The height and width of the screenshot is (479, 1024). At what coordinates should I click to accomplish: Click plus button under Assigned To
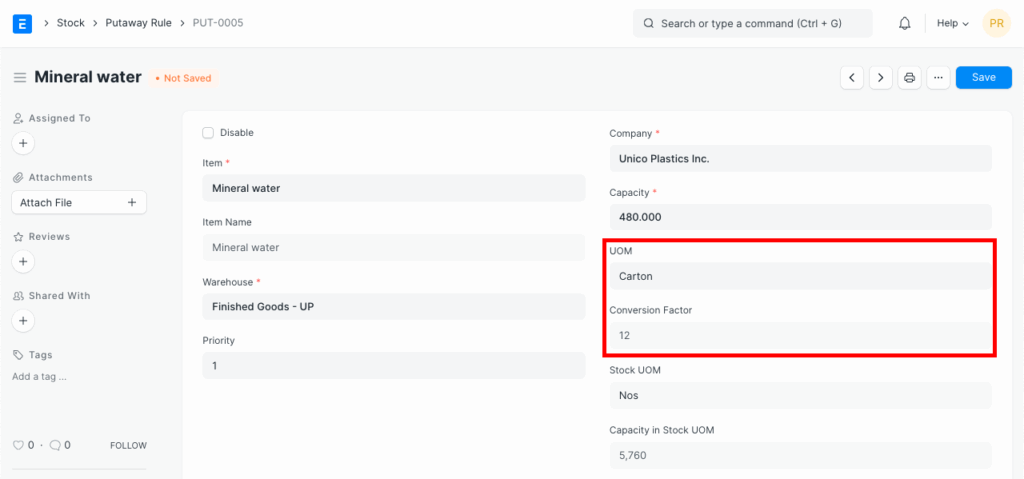tap(23, 143)
